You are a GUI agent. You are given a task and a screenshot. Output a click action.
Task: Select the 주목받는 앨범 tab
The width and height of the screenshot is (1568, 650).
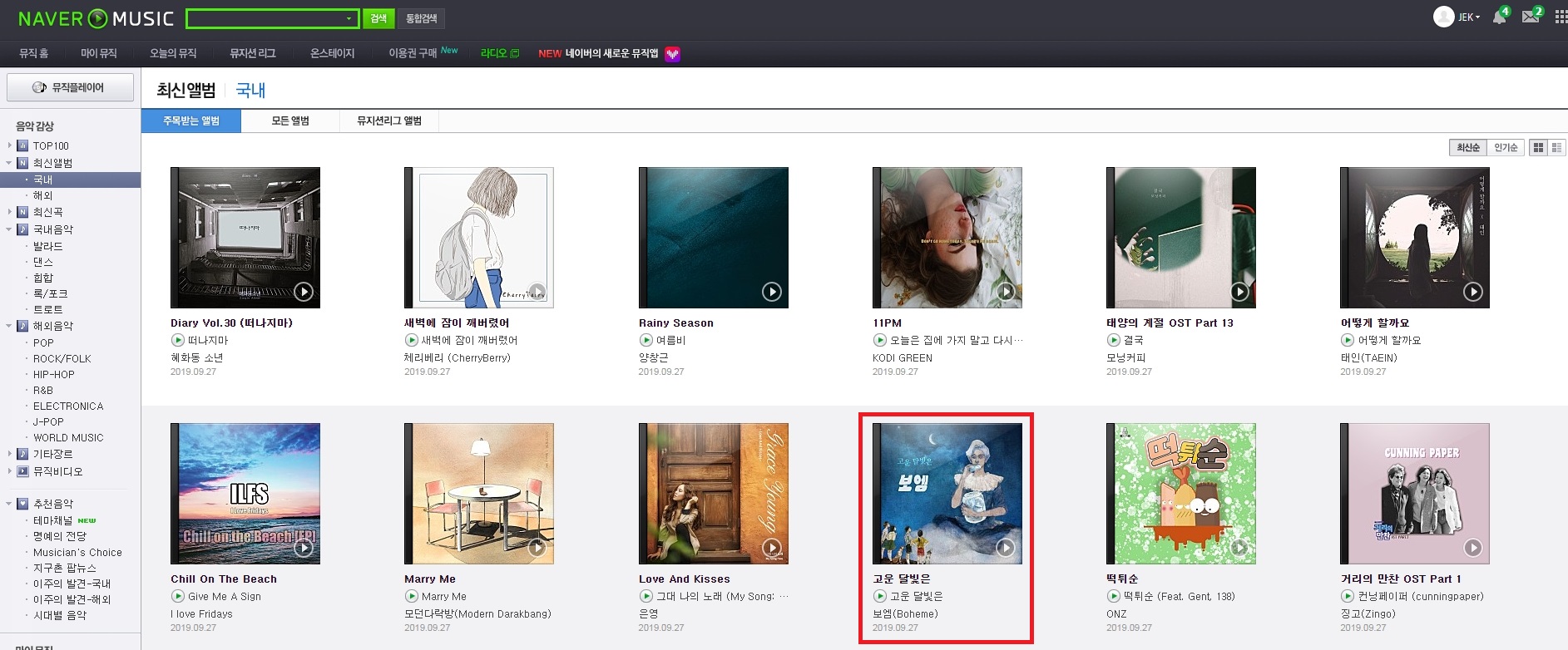[x=191, y=121]
